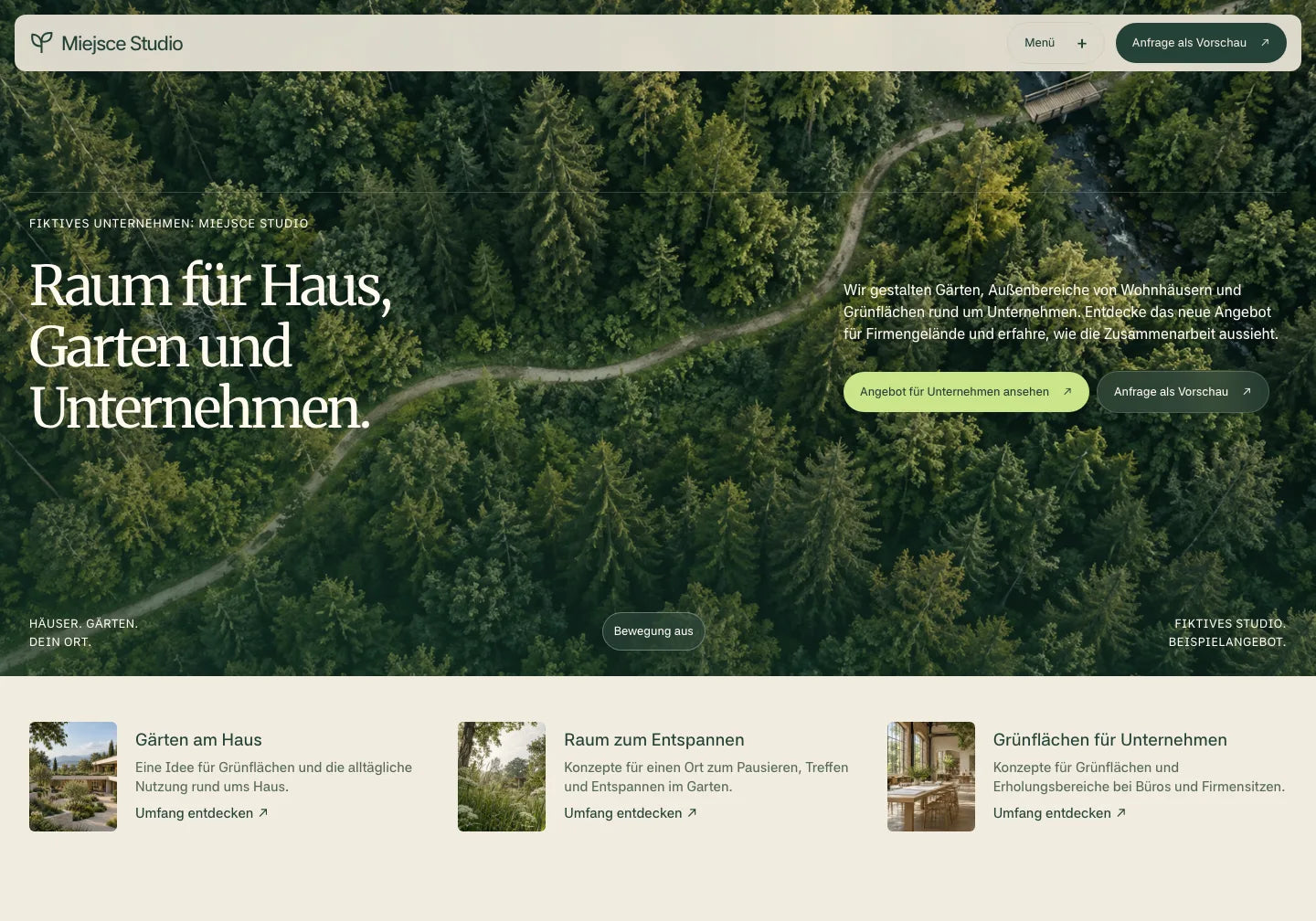Click arrow icon beside Grünflächen für Unternehmen link
Screen dimensions: 1316x921
(1121, 812)
